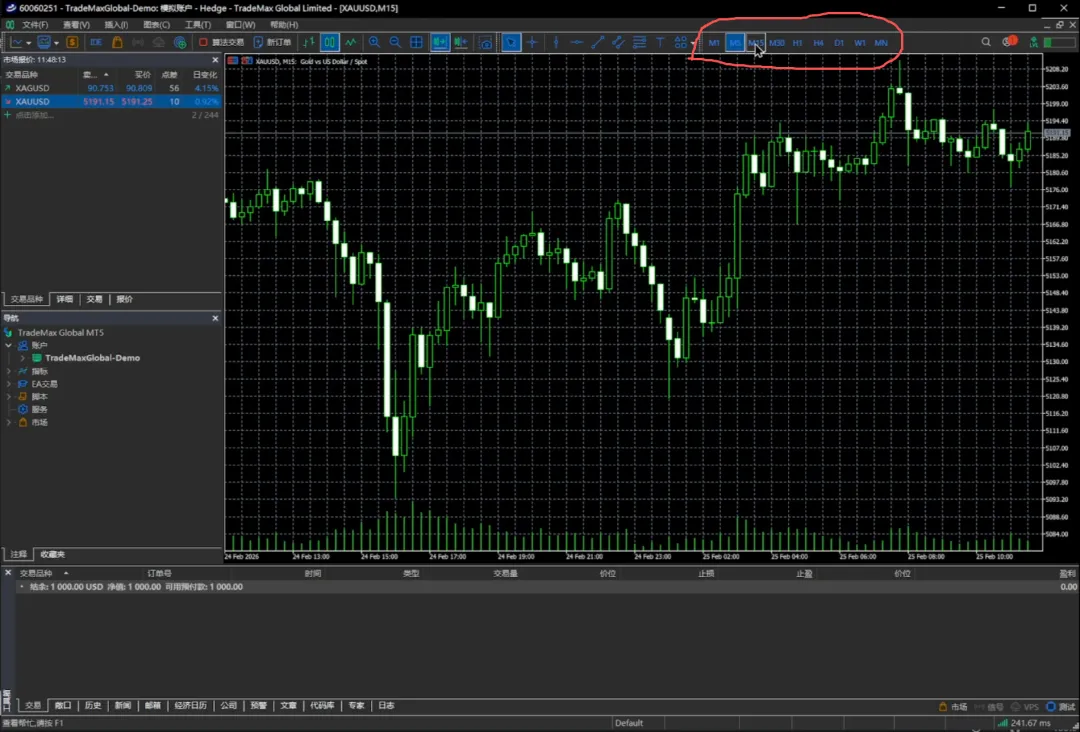Viewport: 1080px width, 732px height.
Task: Click the 算法交易 algo trading button
Action: (221, 42)
